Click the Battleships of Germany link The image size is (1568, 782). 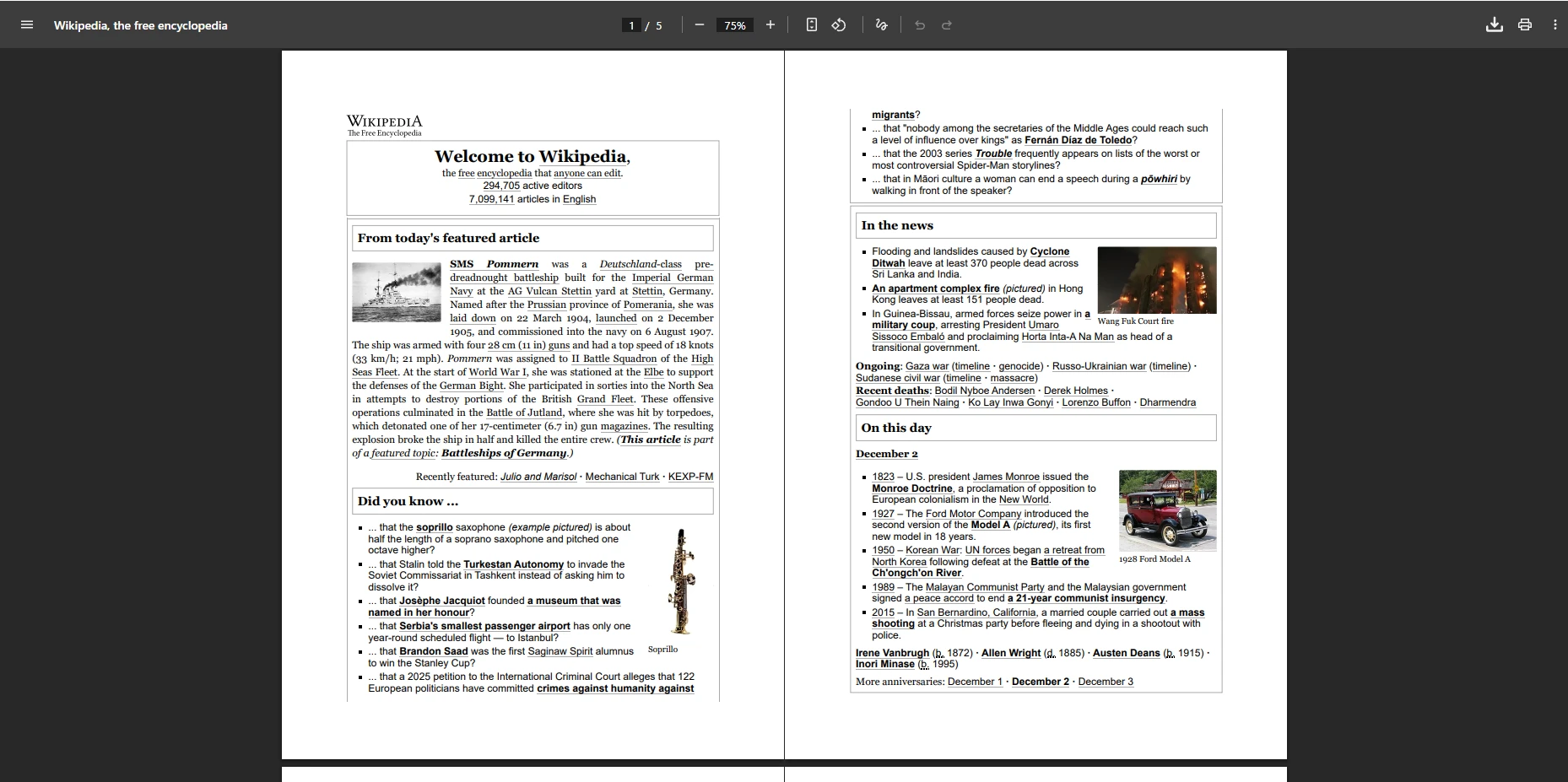(x=506, y=453)
